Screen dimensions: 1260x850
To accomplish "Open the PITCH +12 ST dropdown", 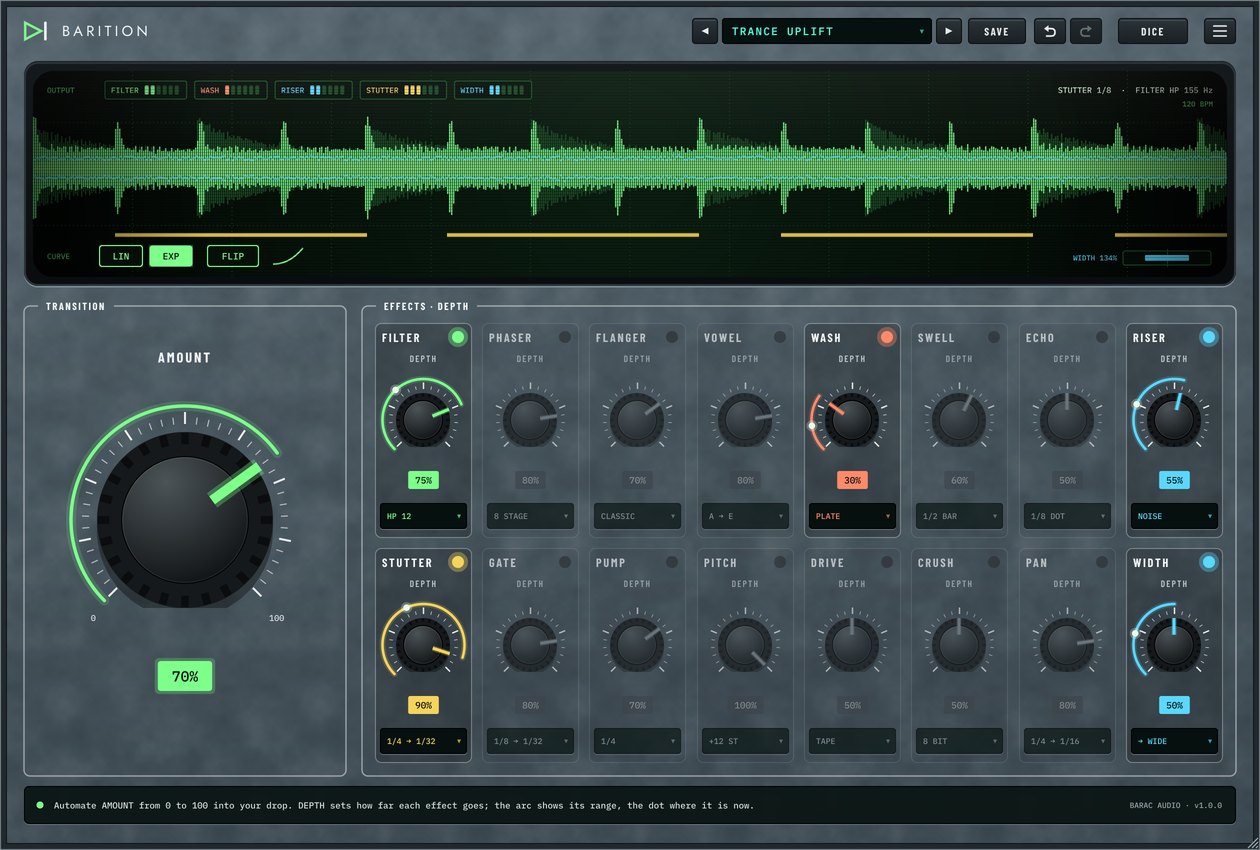I will 745,741.
